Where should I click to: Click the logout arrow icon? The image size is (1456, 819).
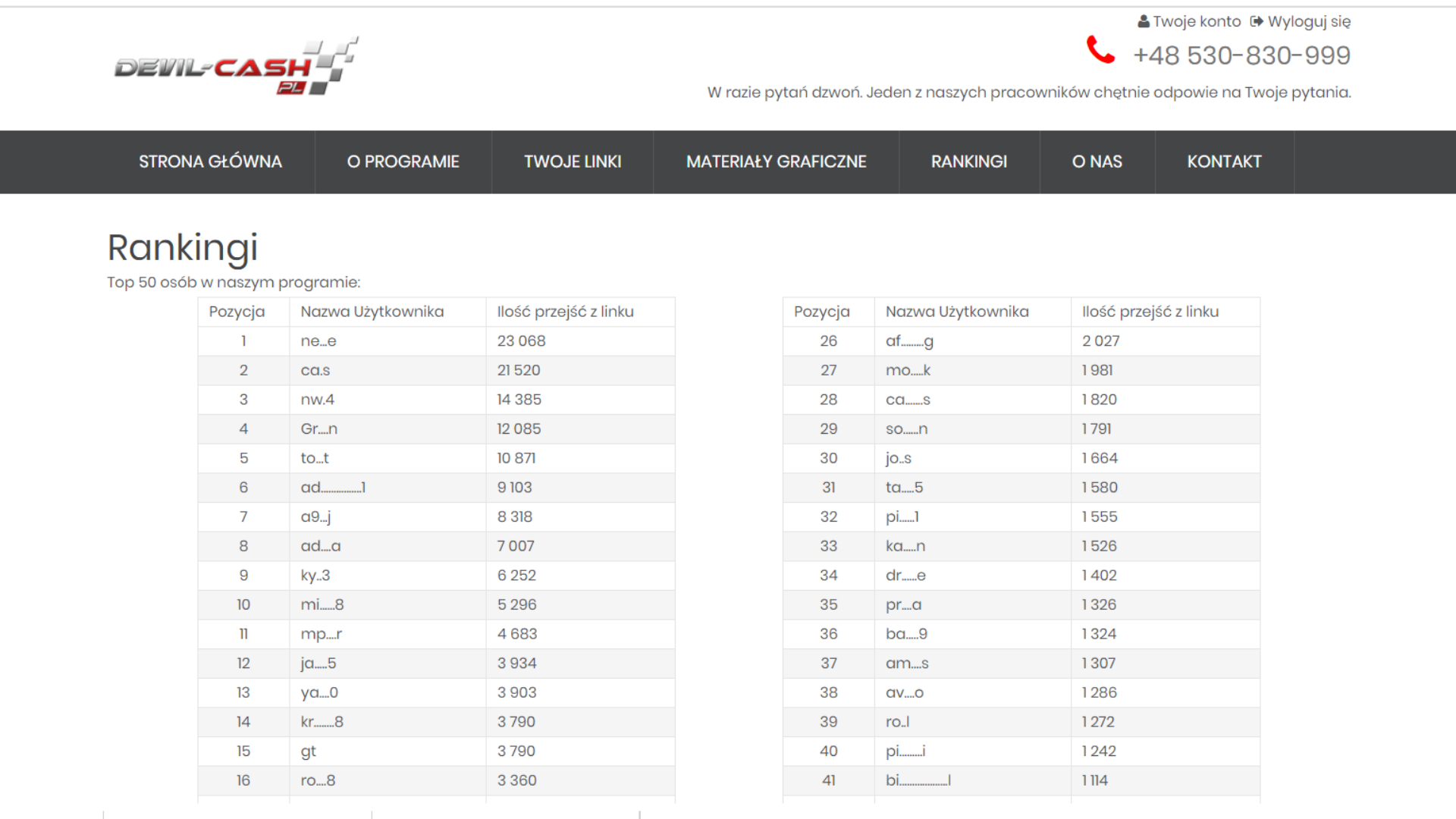click(x=1257, y=21)
